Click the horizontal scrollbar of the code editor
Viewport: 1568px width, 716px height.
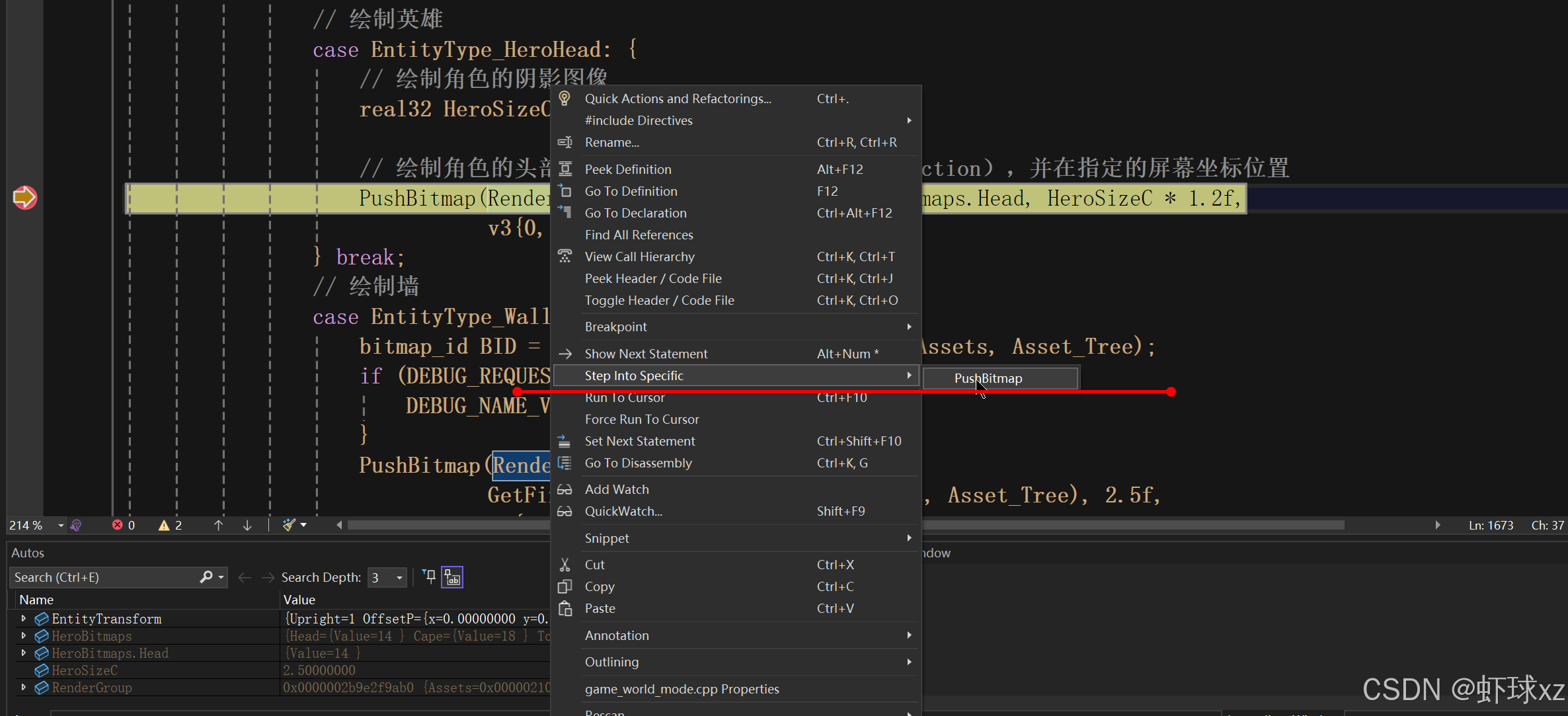[x=450, y=525]
